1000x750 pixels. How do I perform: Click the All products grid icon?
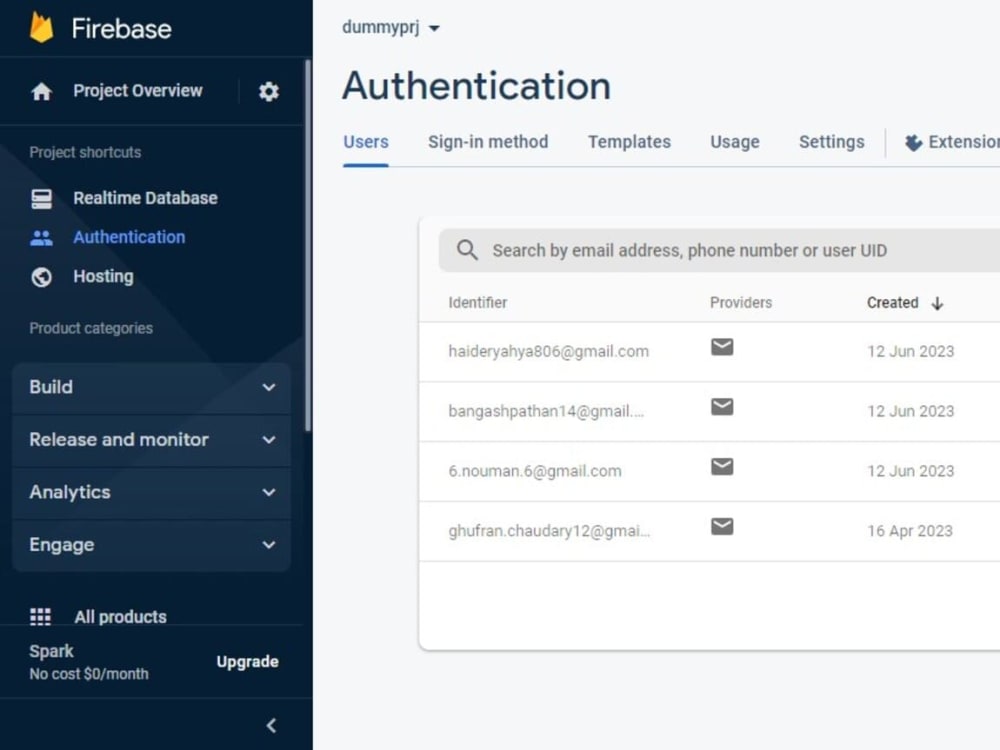click(40, 616)
